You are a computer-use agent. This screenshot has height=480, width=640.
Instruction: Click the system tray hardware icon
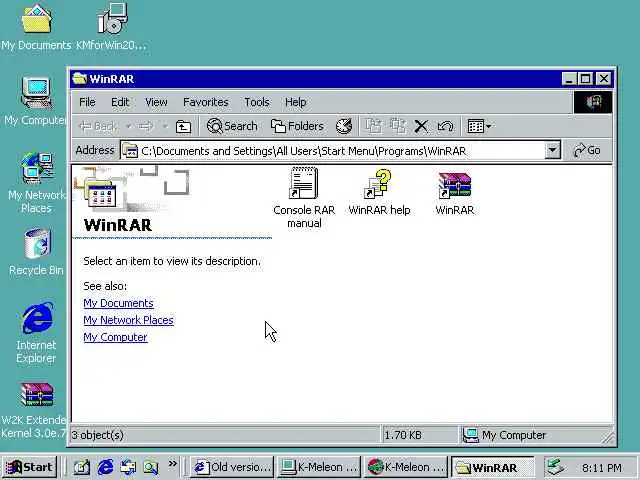coord(555,467)
